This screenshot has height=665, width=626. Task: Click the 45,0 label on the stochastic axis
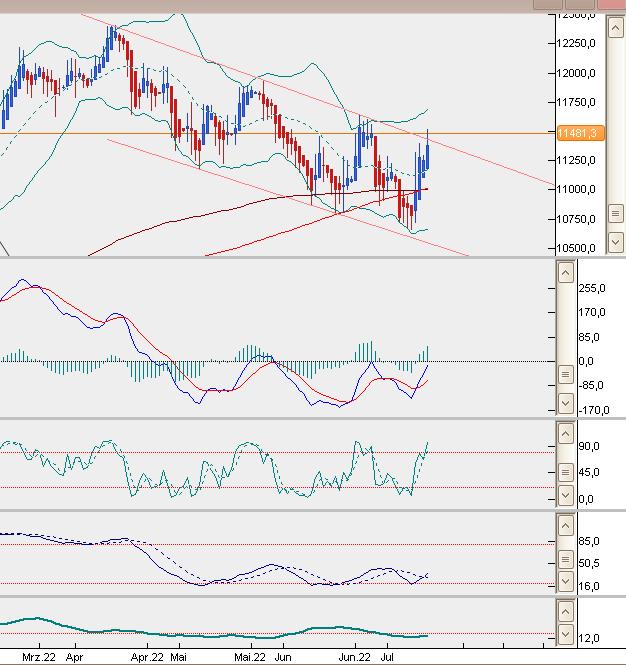pyautogui.click(x=589, y=472)
